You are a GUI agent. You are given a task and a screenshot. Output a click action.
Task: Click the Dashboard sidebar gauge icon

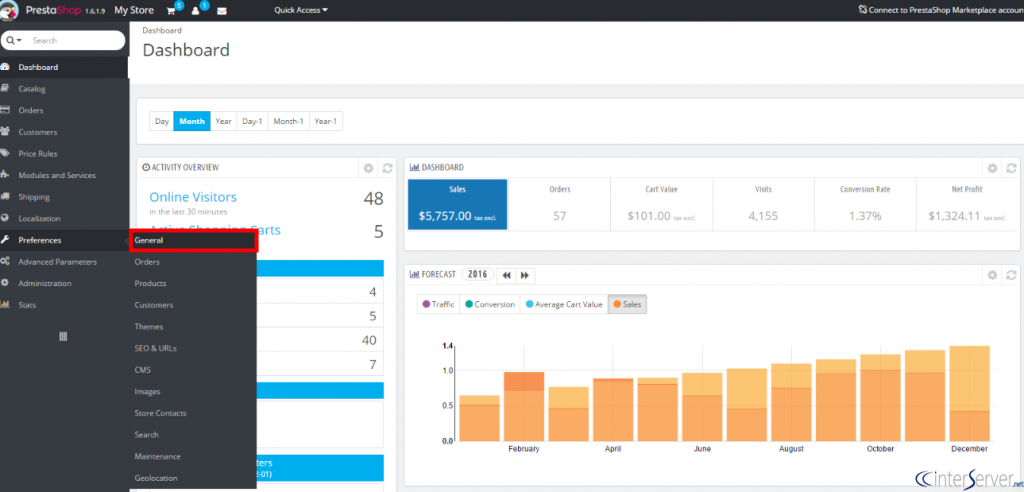(x=5, y=67)
